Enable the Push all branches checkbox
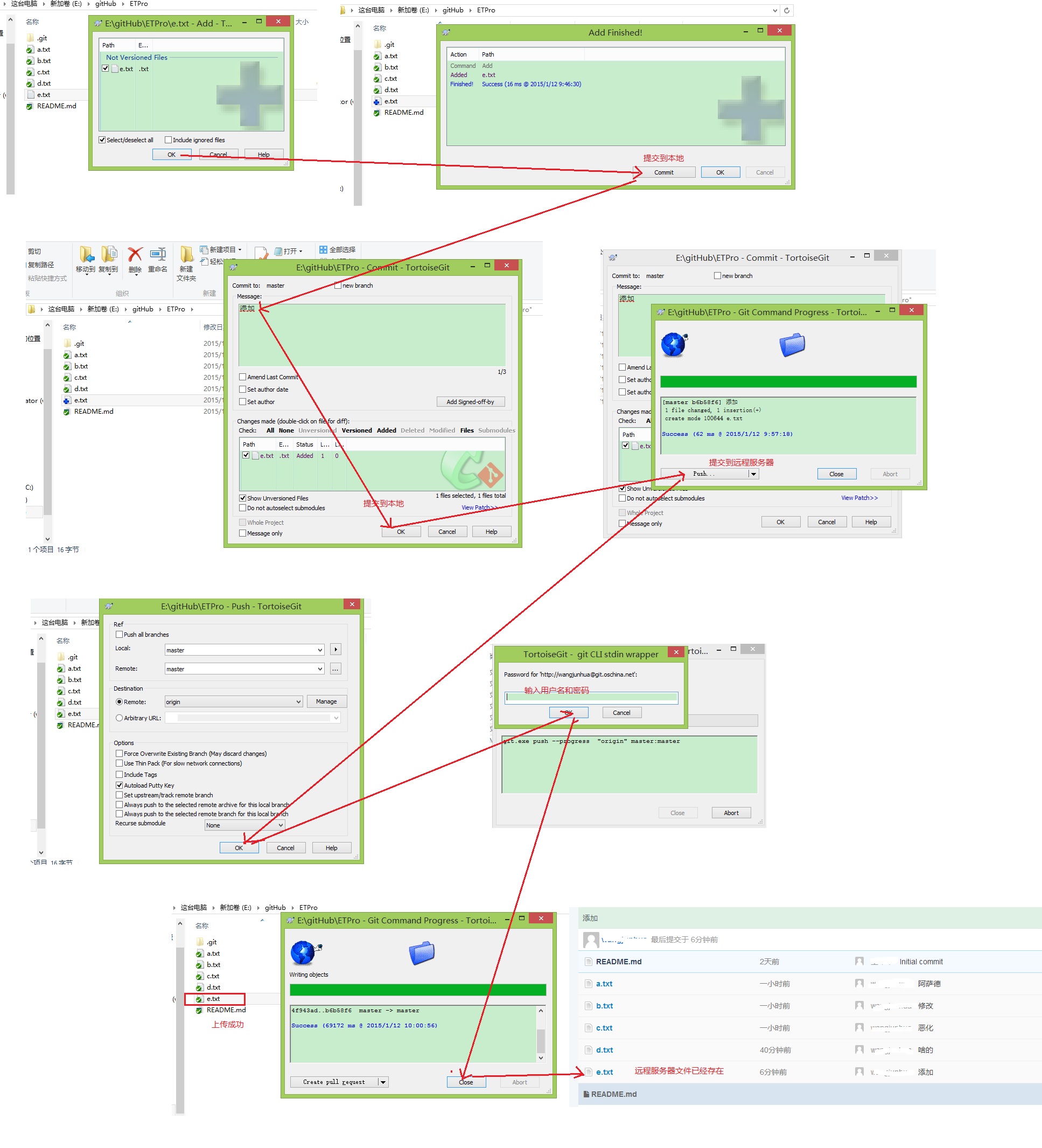The width and height of the screenshot is (1042, 1148). [x=119, y=635]
